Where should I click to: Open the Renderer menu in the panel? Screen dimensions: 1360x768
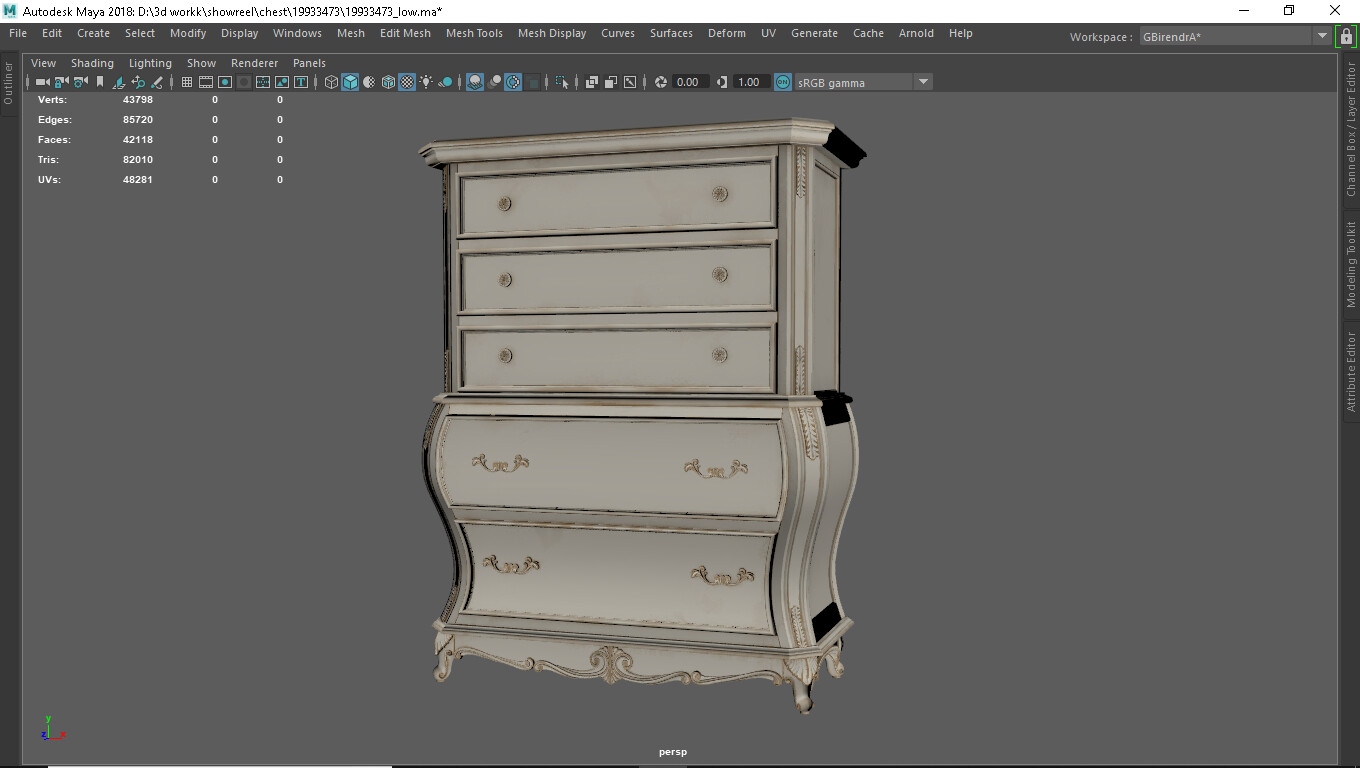254,62
